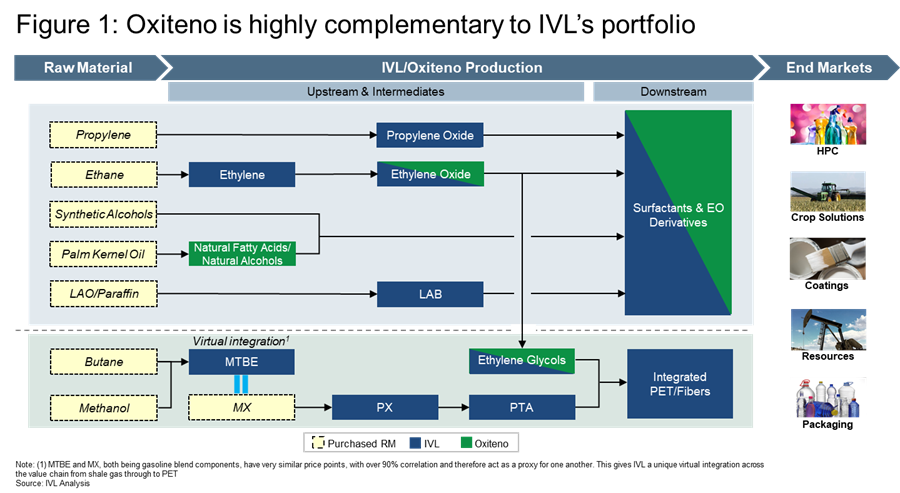Click the Downstream section label
Viewport: 900px width, 493px height.
click(x=673, y=92)
